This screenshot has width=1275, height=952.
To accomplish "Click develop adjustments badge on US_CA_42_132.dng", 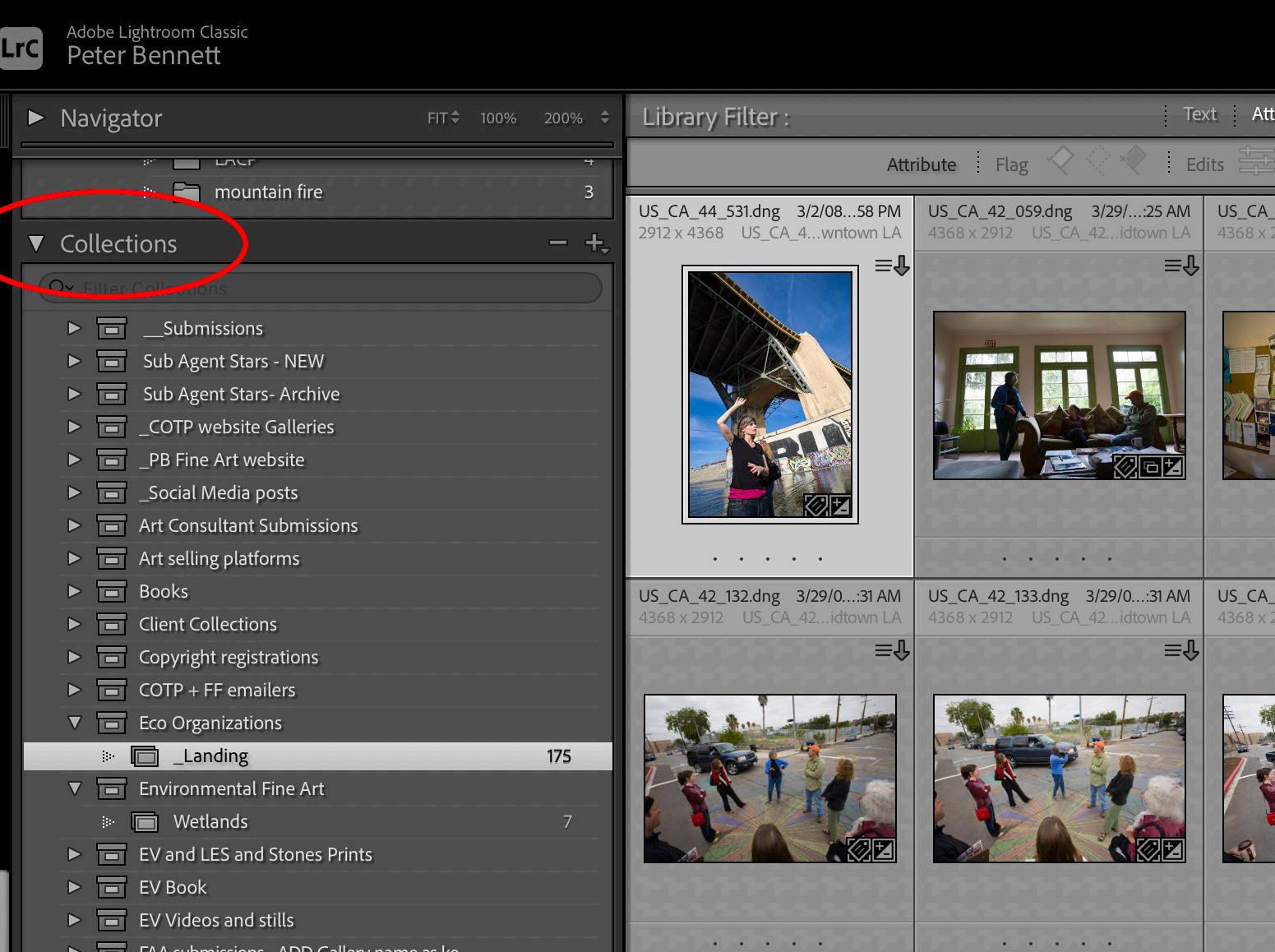I will pyautogui.click(x=884, y=850).
